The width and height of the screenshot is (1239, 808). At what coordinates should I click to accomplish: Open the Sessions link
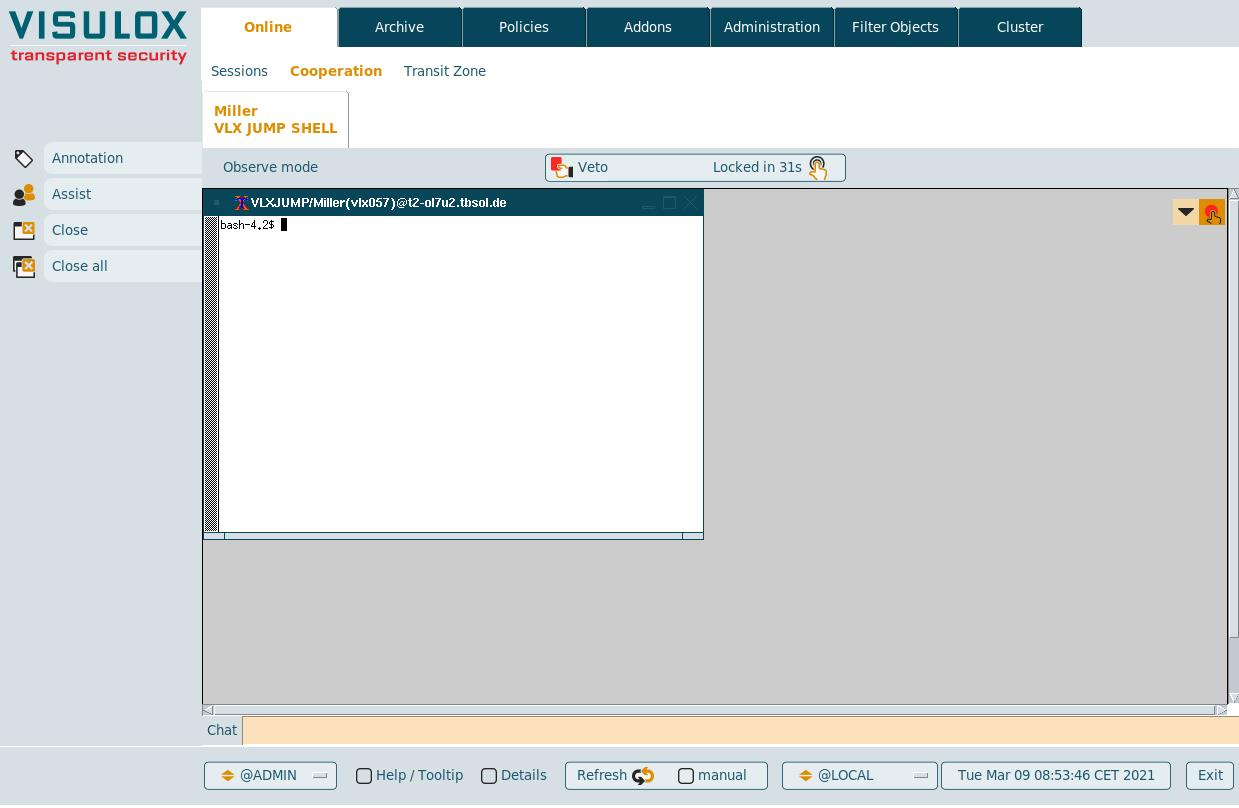click(239, 71)
